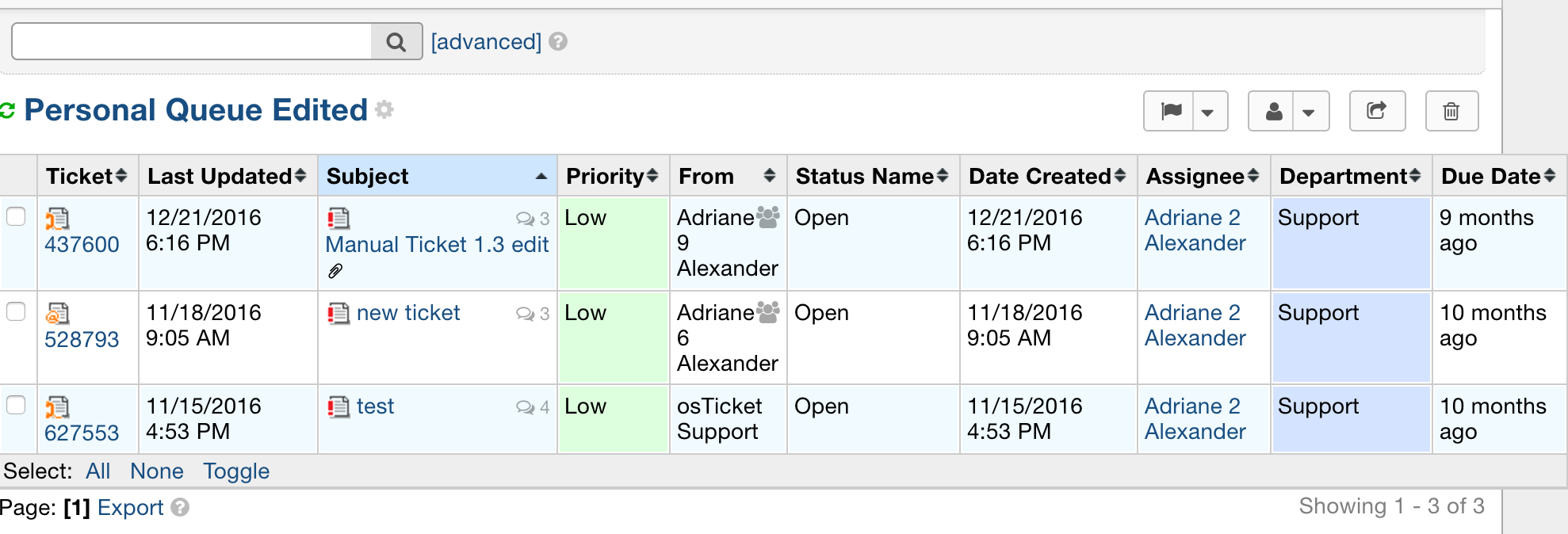The image size is (1568, 534).
Task: Click the flag icon to change ticket flags
Action: [1172, 111]
